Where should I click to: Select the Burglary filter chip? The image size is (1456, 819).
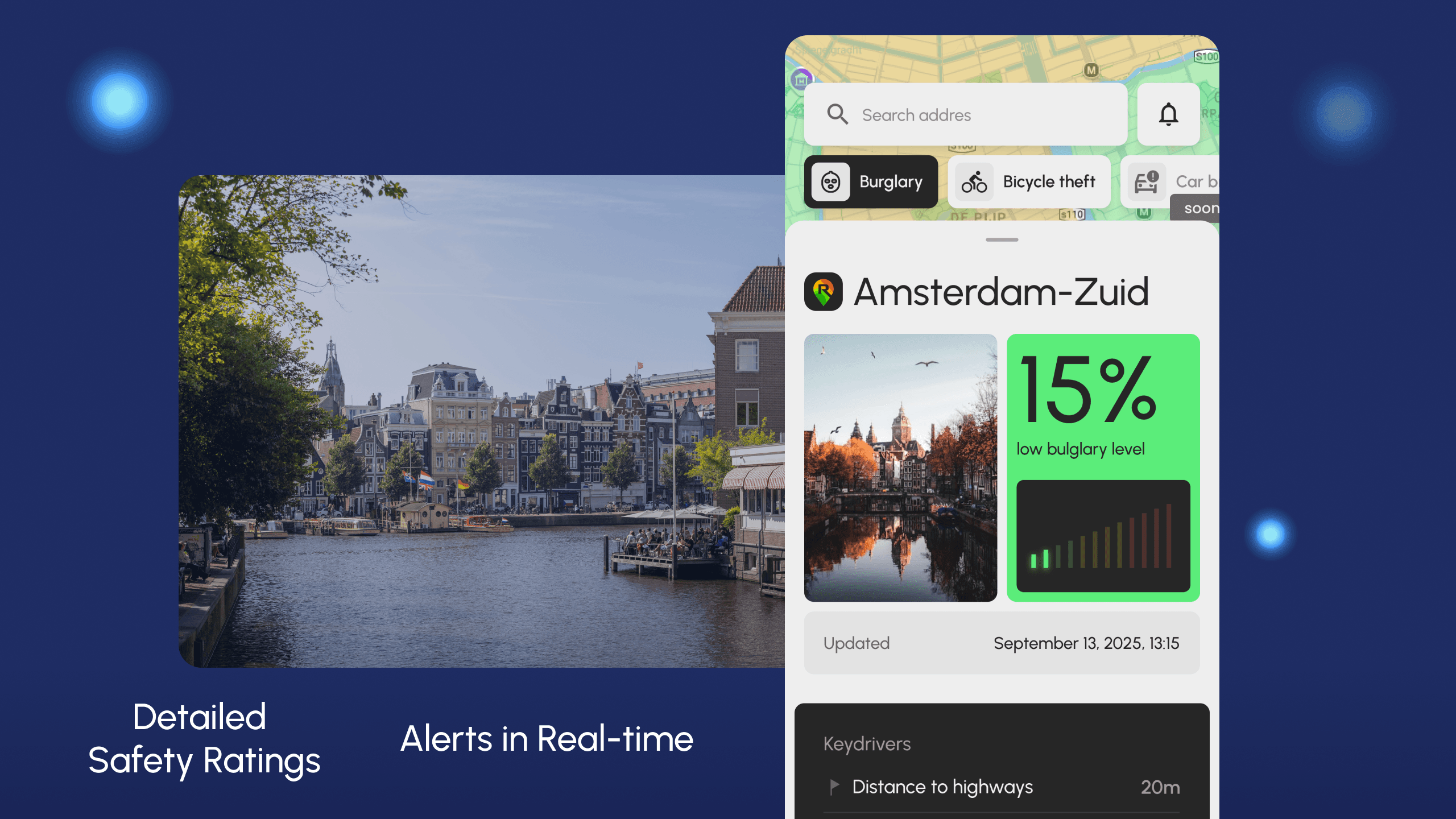871,182
